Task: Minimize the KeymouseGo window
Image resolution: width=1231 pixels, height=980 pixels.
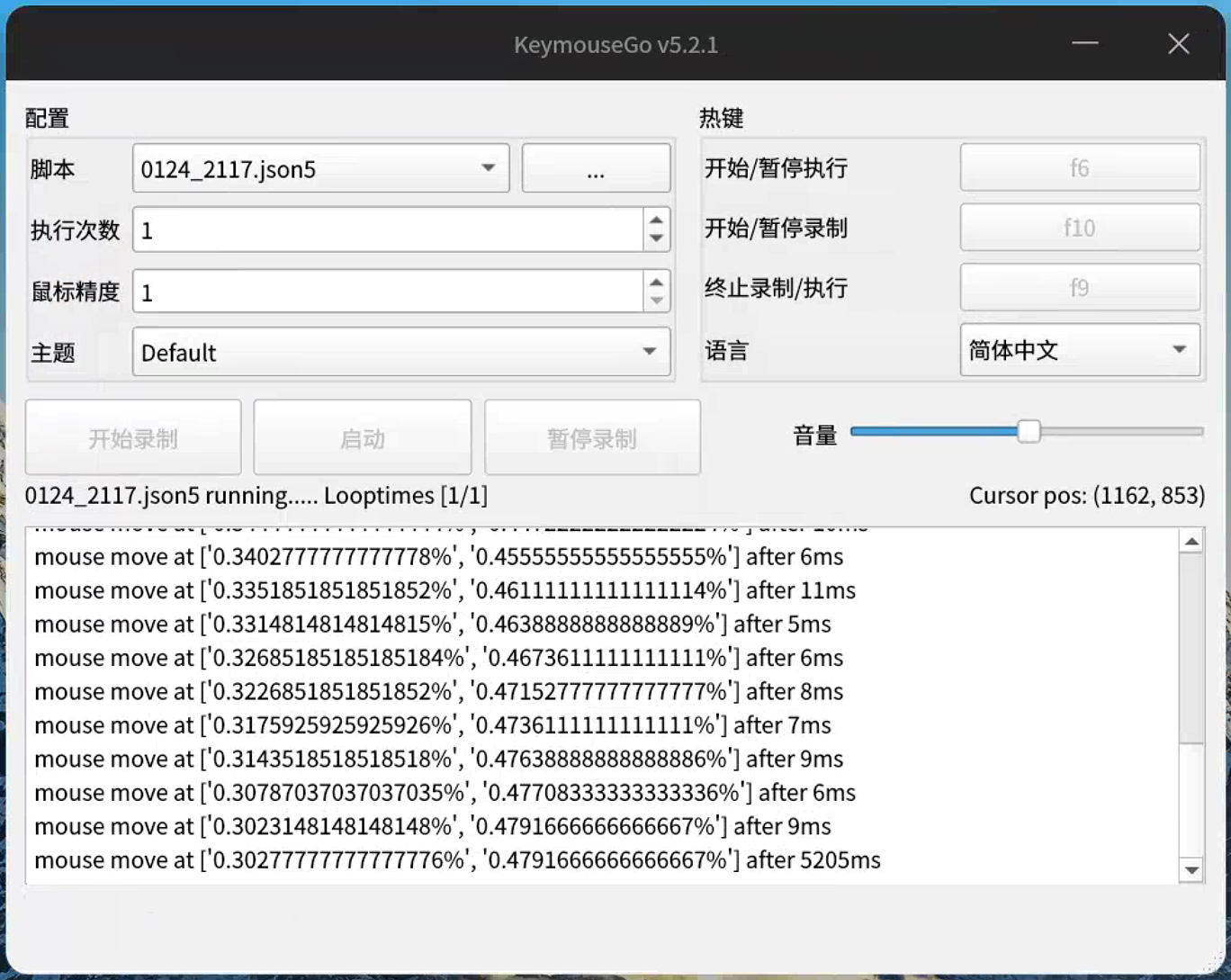Action: (x=1085, y=43)
